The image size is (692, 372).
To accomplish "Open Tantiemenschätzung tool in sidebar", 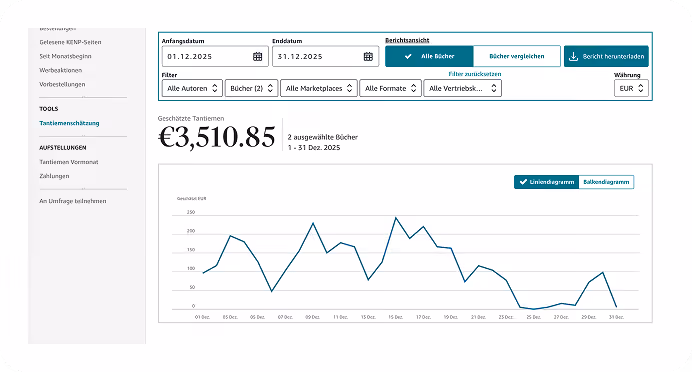I will pyautogui.click(x=69, y=123).
